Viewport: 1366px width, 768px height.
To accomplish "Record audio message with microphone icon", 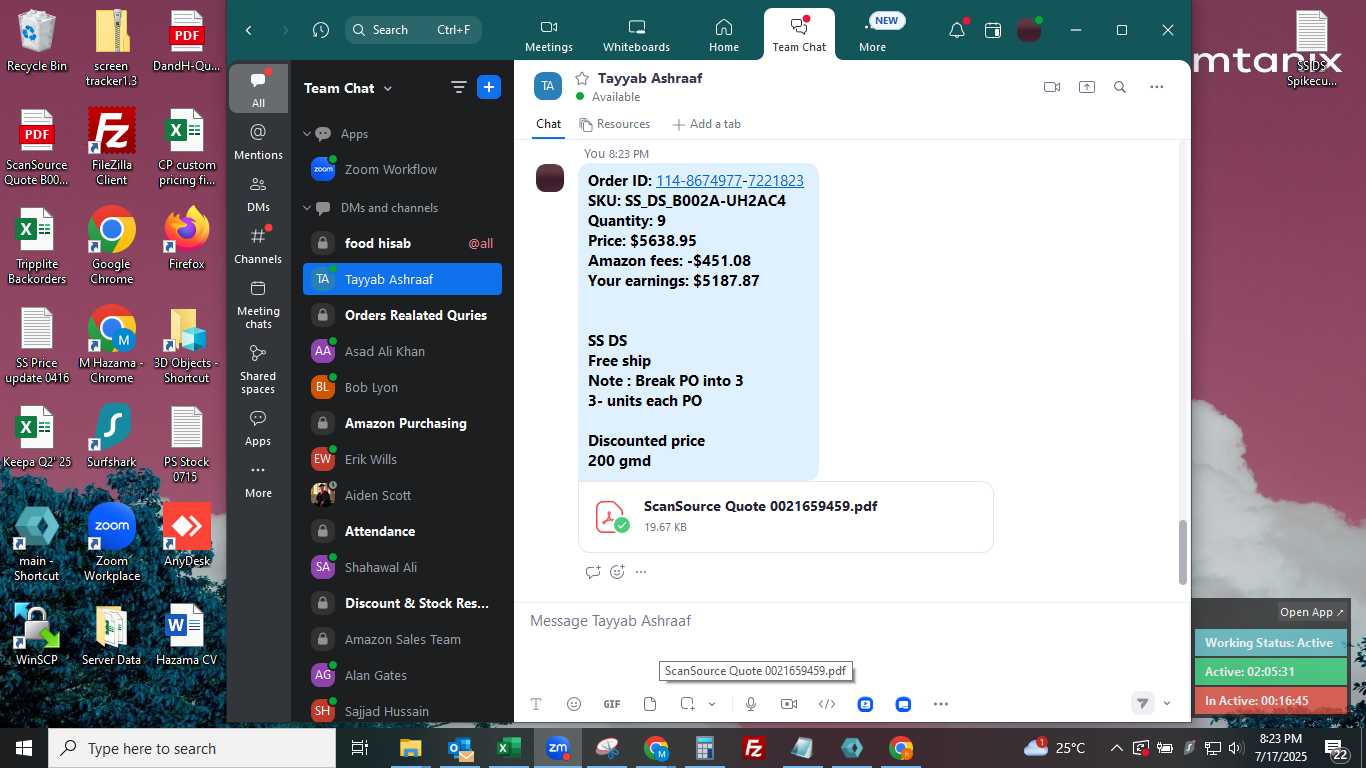I will (x=751, y=704).
